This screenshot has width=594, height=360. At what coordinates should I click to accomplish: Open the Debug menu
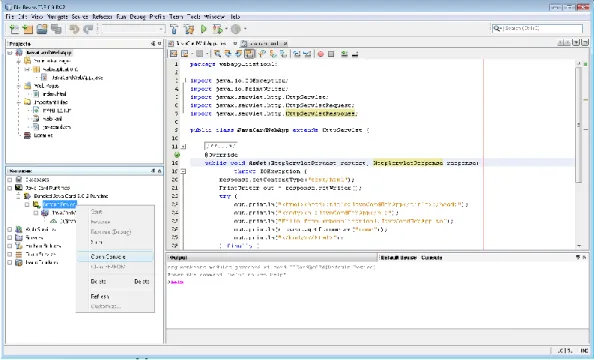(138, 17)
